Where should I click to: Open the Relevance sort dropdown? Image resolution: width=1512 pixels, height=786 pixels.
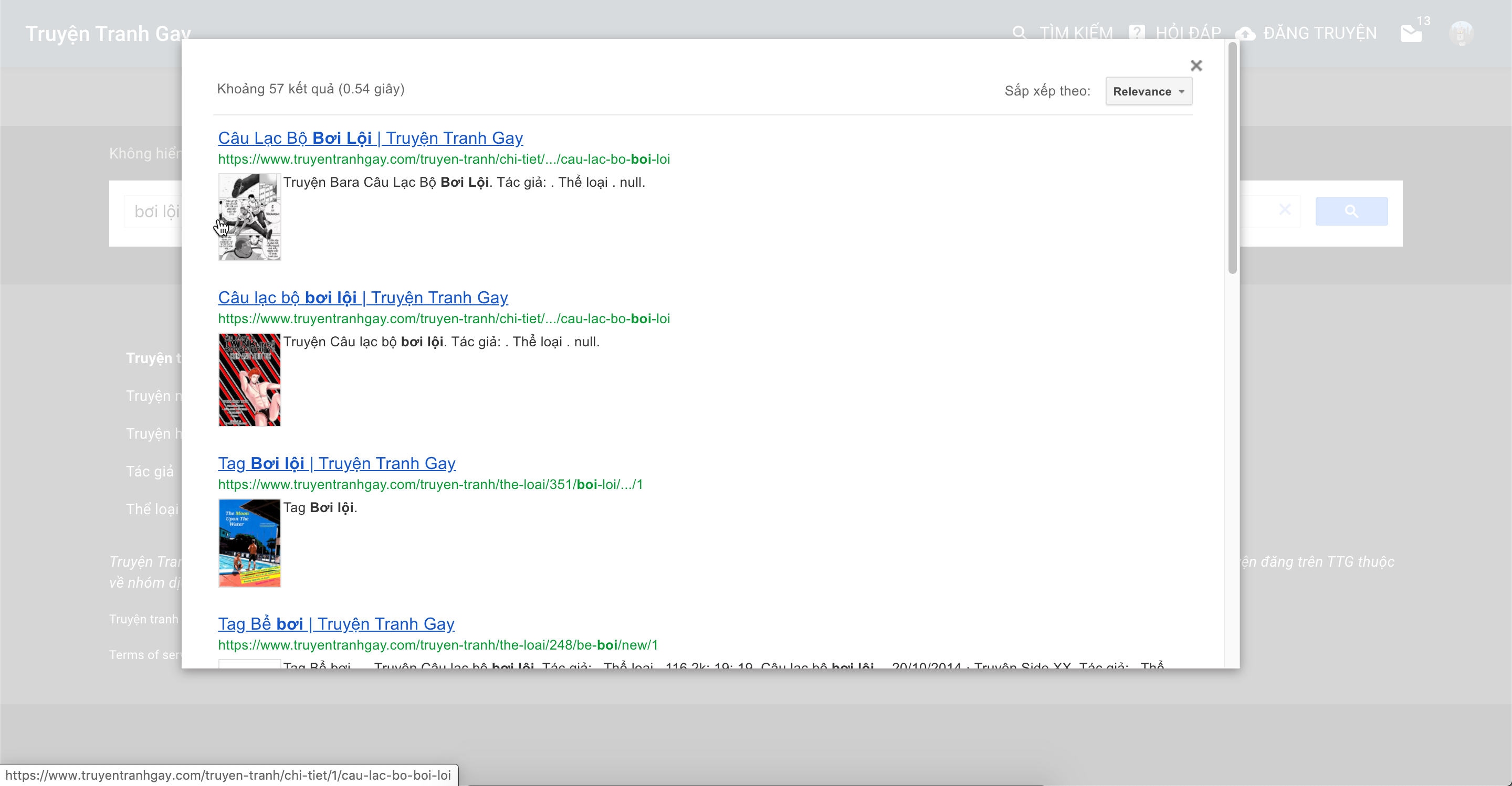pyautogui.click(x=1148, y=91)
